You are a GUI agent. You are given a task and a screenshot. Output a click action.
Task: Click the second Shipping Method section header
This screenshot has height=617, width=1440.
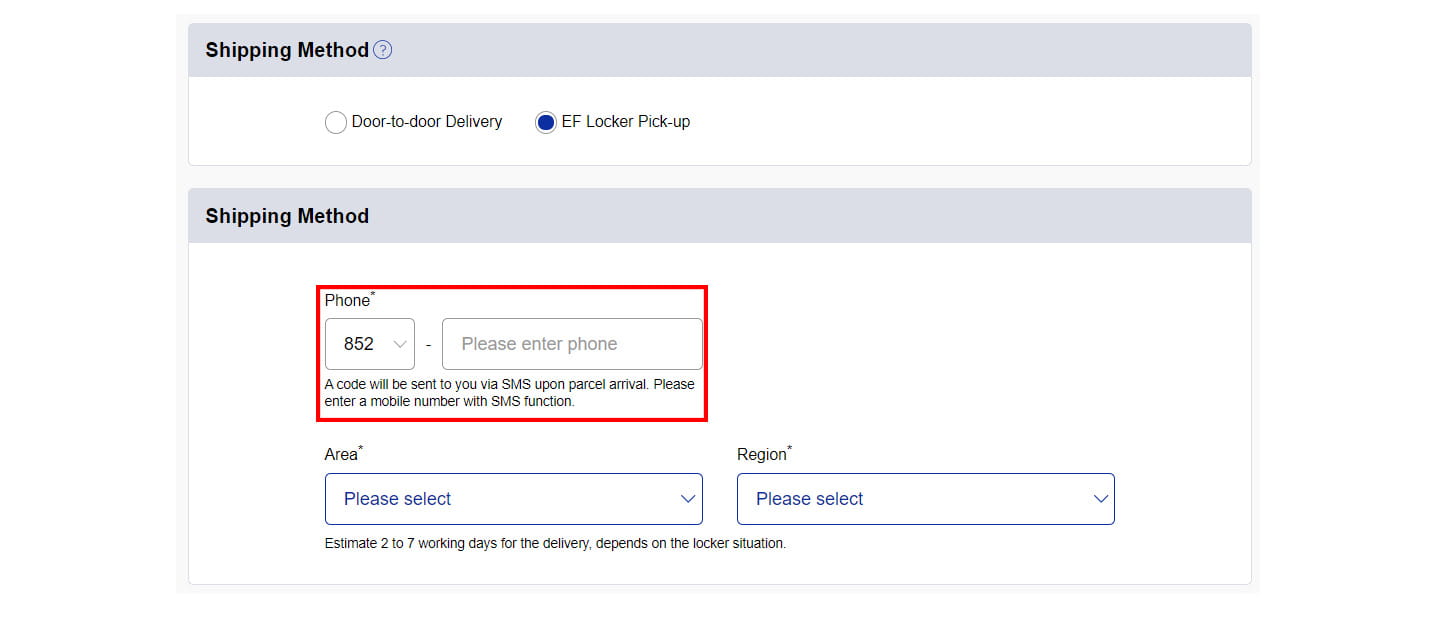pos(720,216)
